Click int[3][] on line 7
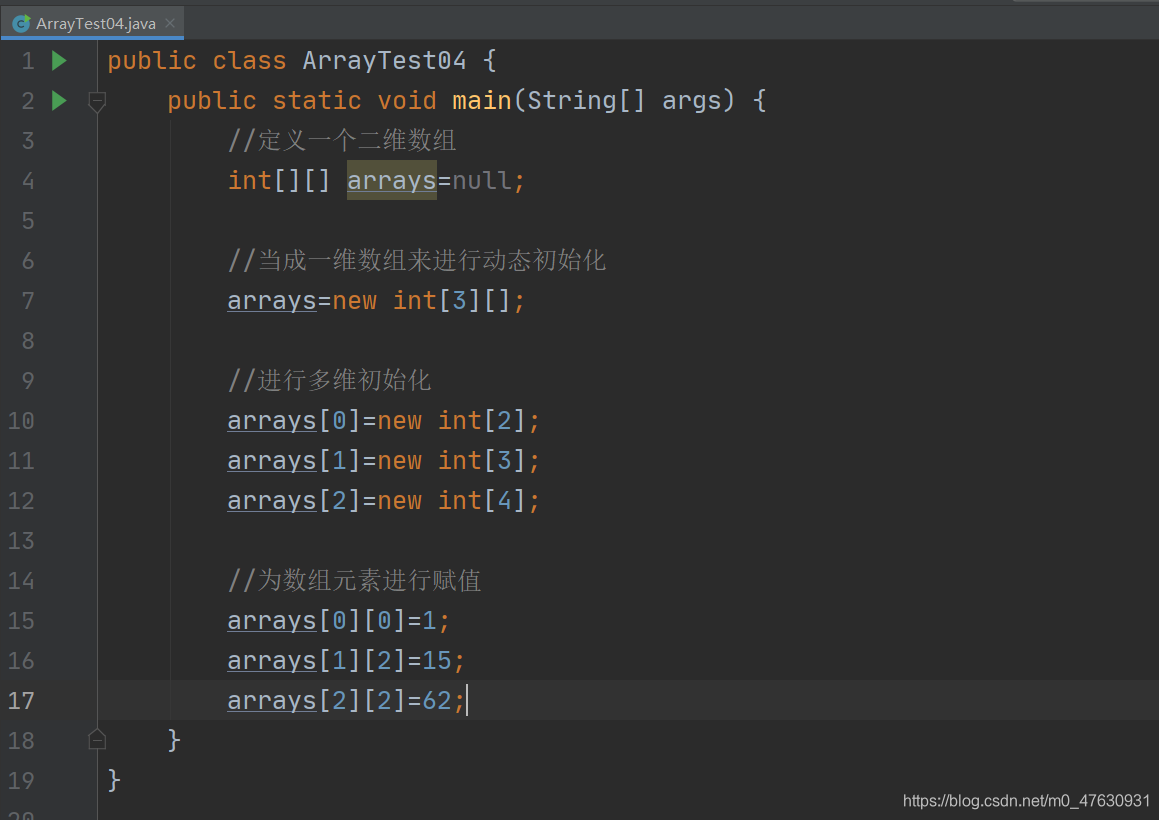This screenshot has width=1159, height=820. click(452, 301)
